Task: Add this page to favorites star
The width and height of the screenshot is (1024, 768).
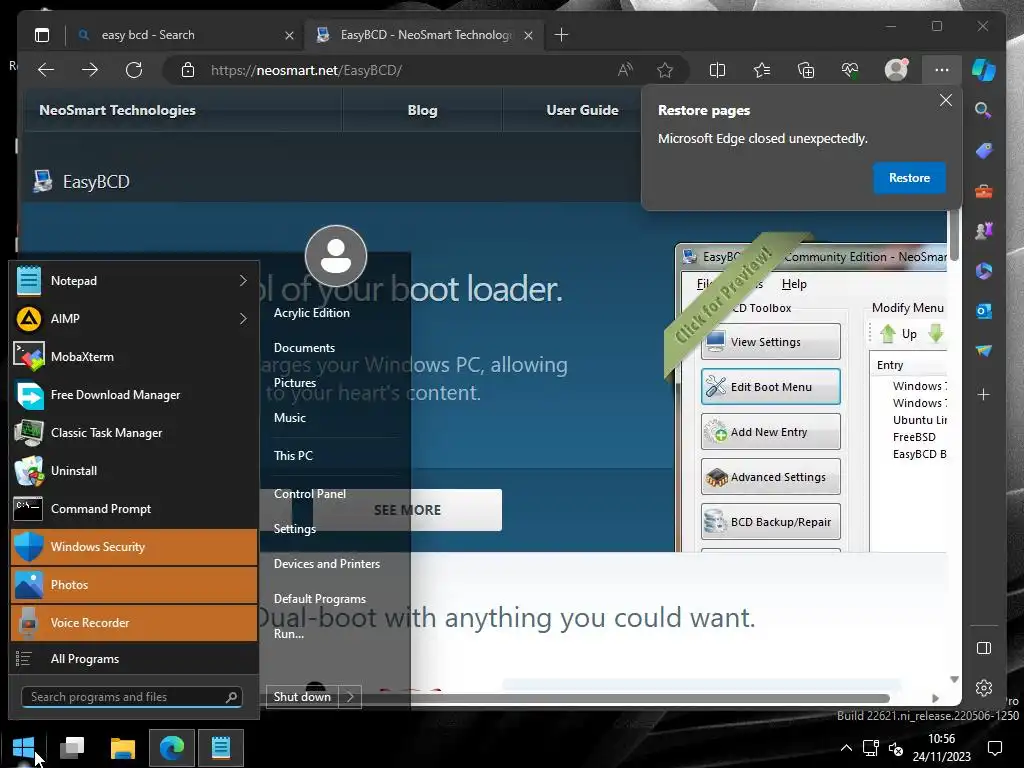Action: [x=665, y=70]
